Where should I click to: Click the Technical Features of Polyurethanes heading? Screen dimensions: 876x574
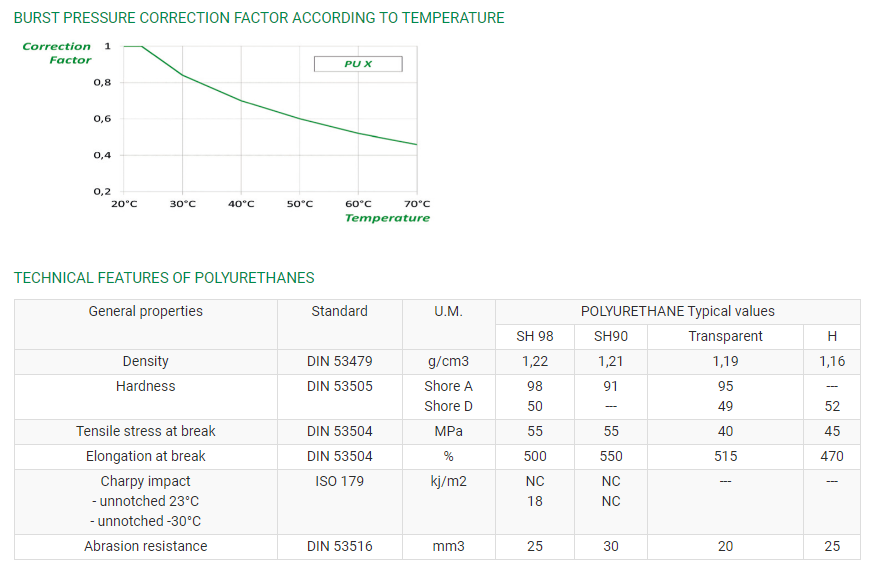coord(164,278)
